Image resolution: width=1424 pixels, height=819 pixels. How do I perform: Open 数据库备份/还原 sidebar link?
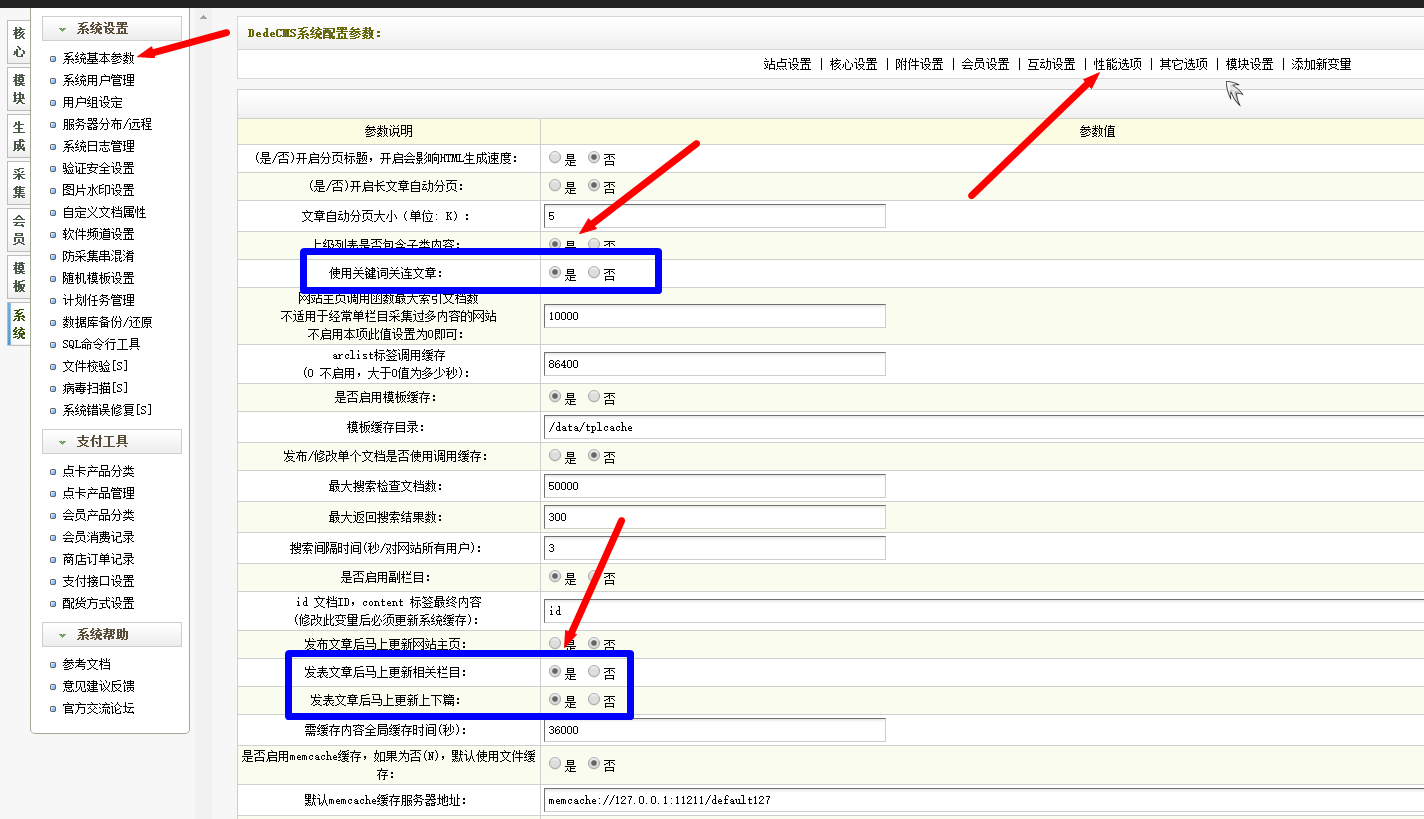[x=107, y=322]
